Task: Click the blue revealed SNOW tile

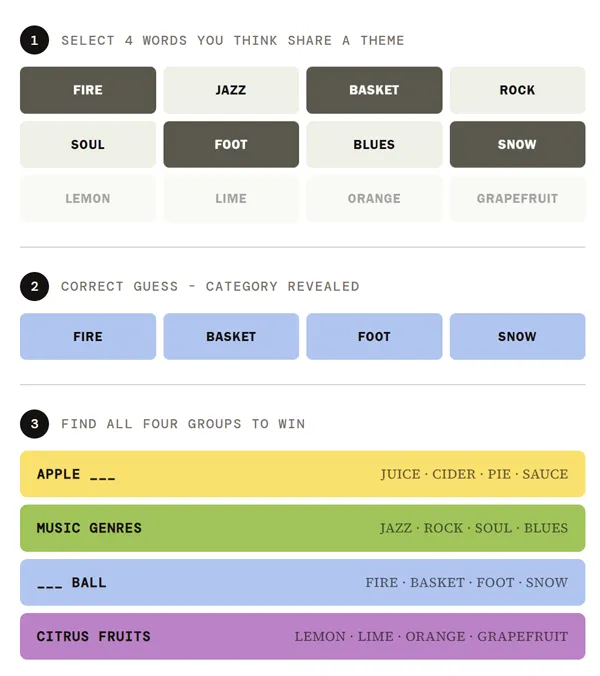Action: tap(517, 336)
